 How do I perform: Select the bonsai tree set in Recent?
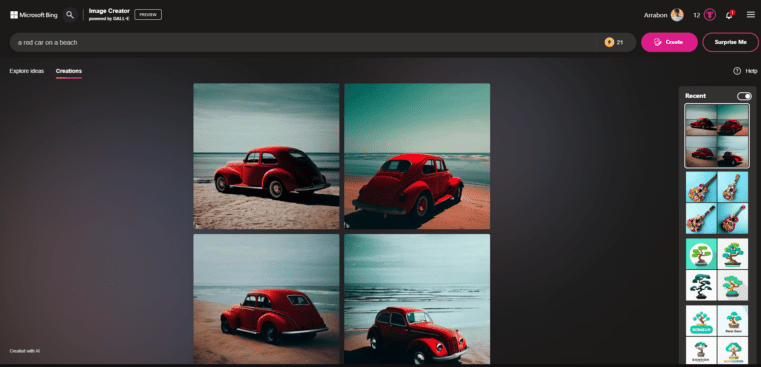click(x=717, y=269)
